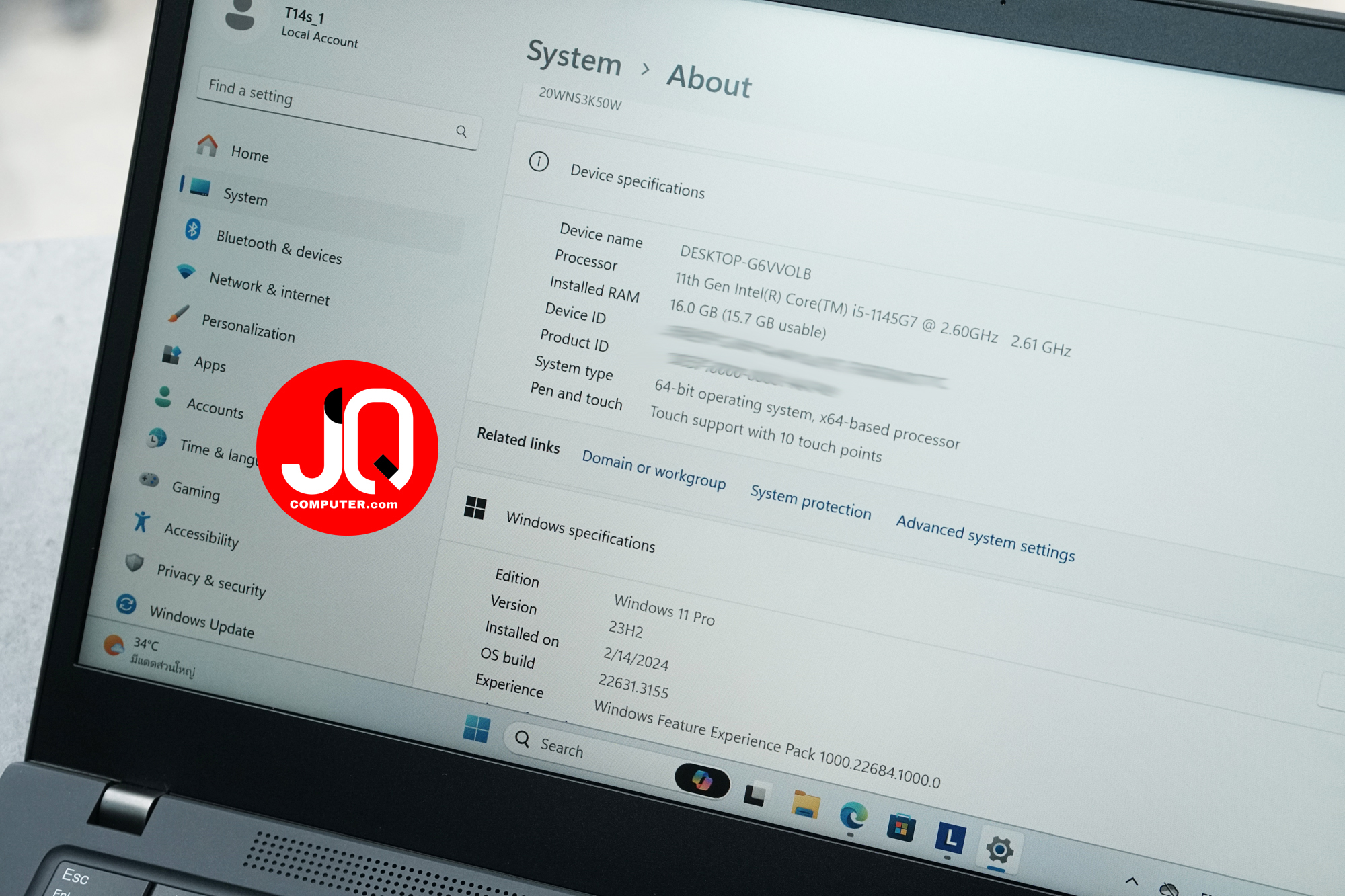Open Copilot from the taskbar
This screenshot has height=896, width=1345.
(702, 781)
